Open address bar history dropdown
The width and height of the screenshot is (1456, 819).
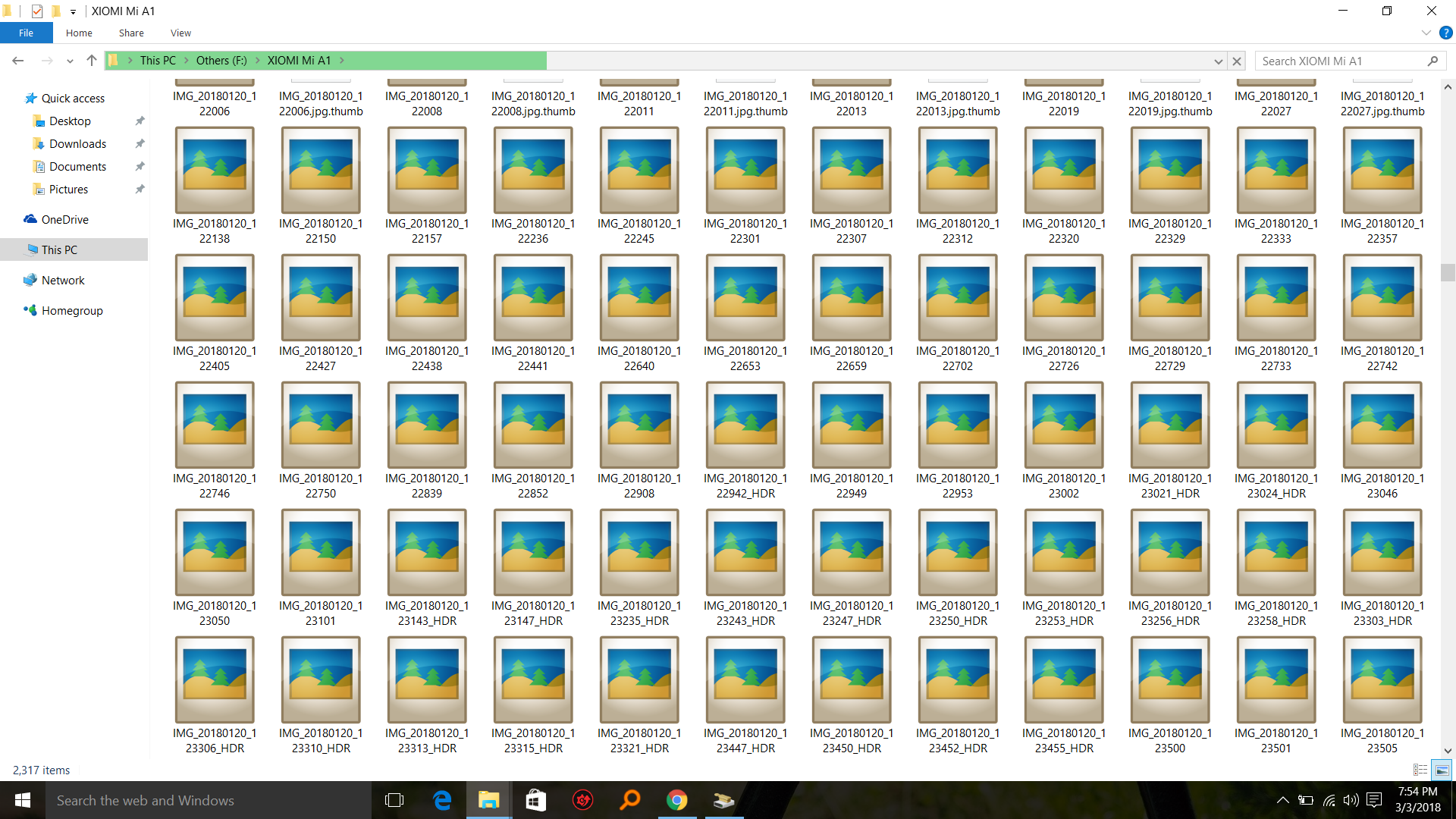tap(1218, 61)
